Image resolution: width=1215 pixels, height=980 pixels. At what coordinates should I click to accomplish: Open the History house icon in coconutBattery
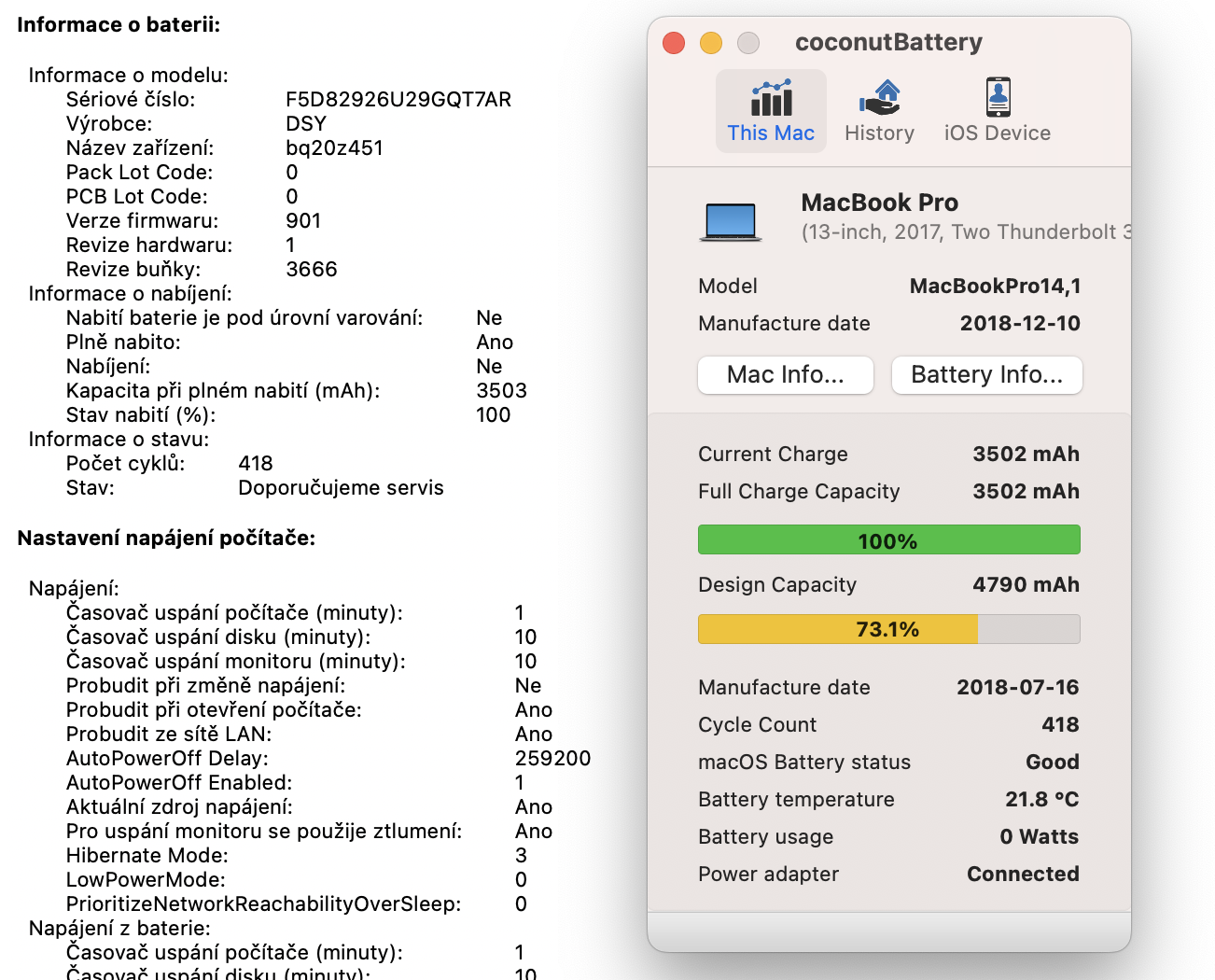coord(879,97)
